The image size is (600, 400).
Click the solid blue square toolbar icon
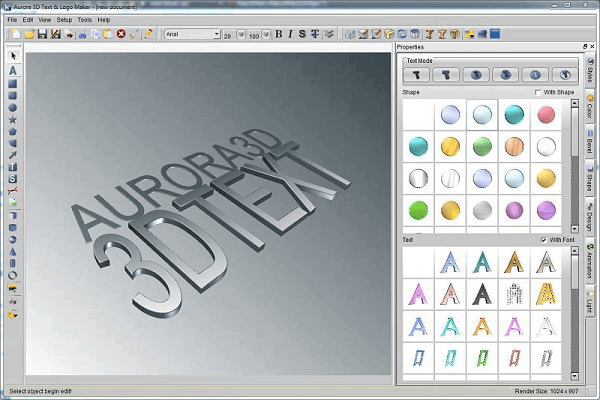coord(495,34)
